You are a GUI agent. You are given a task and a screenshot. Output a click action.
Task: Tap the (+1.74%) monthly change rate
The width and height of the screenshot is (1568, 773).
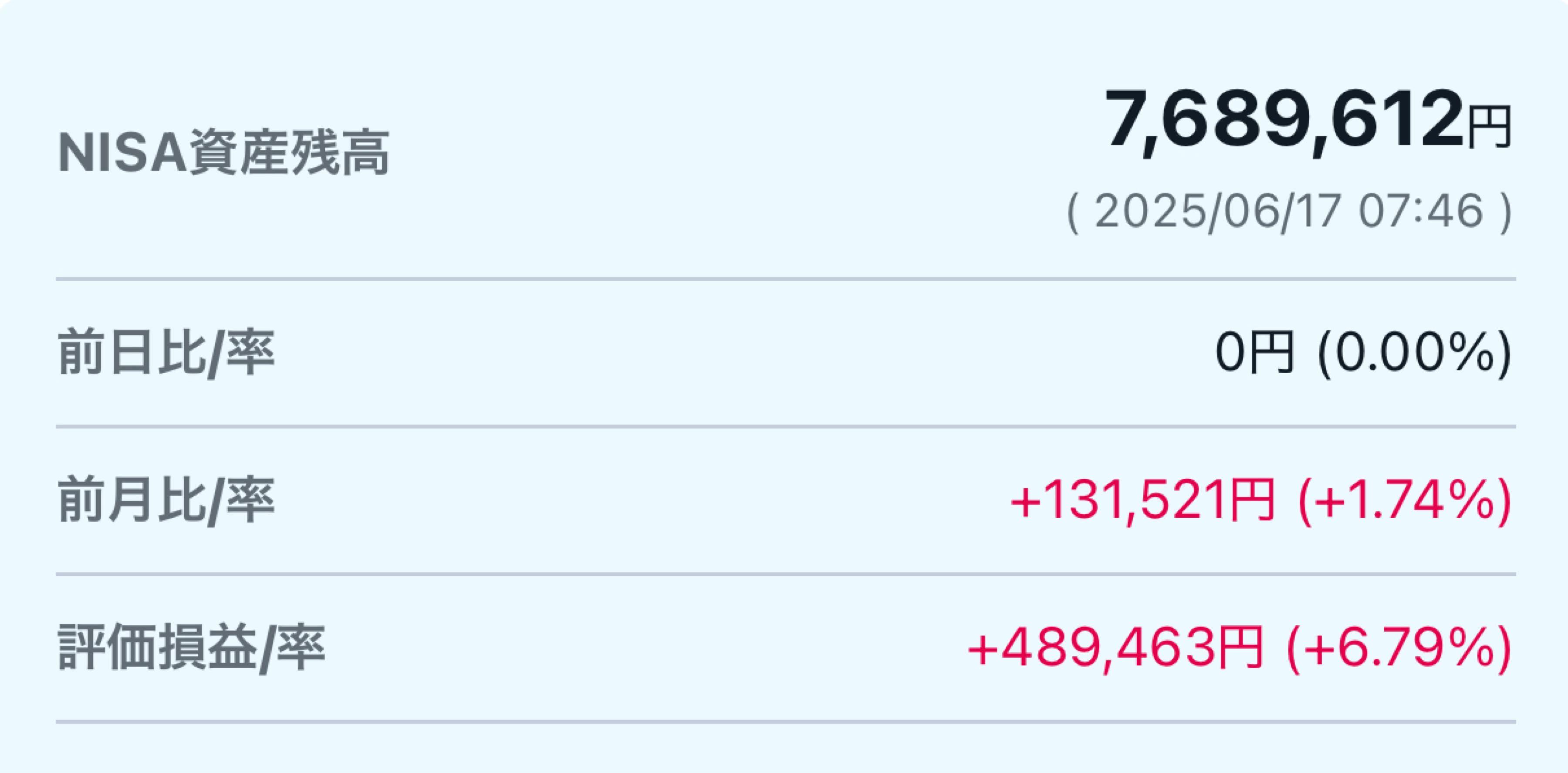click(x=1405, y=501)
